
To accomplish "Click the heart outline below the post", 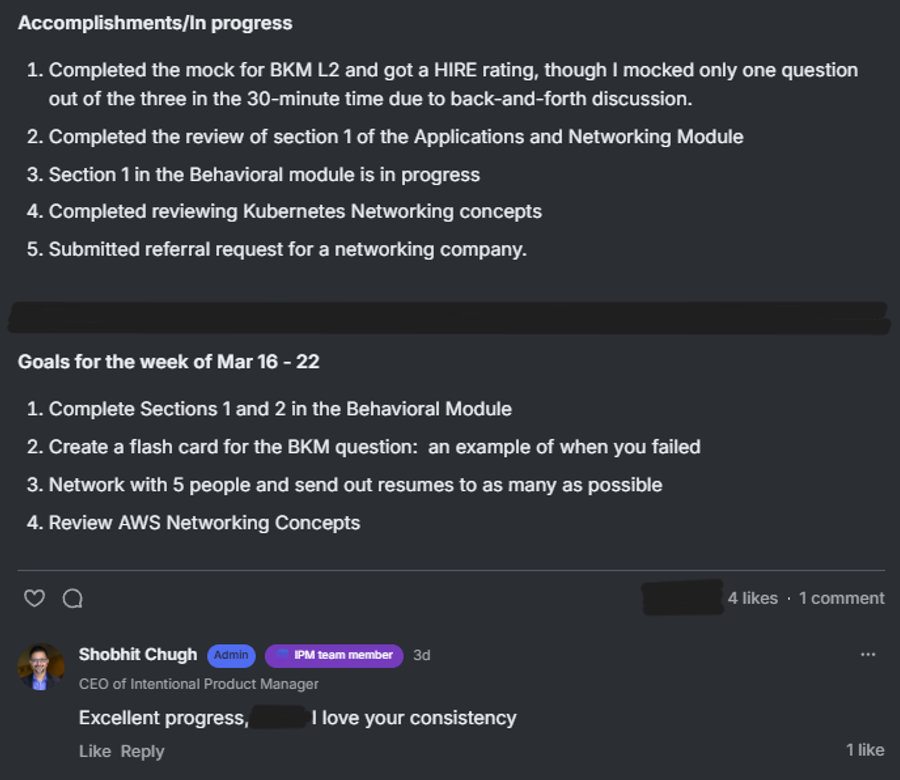I will pos(34,597).
